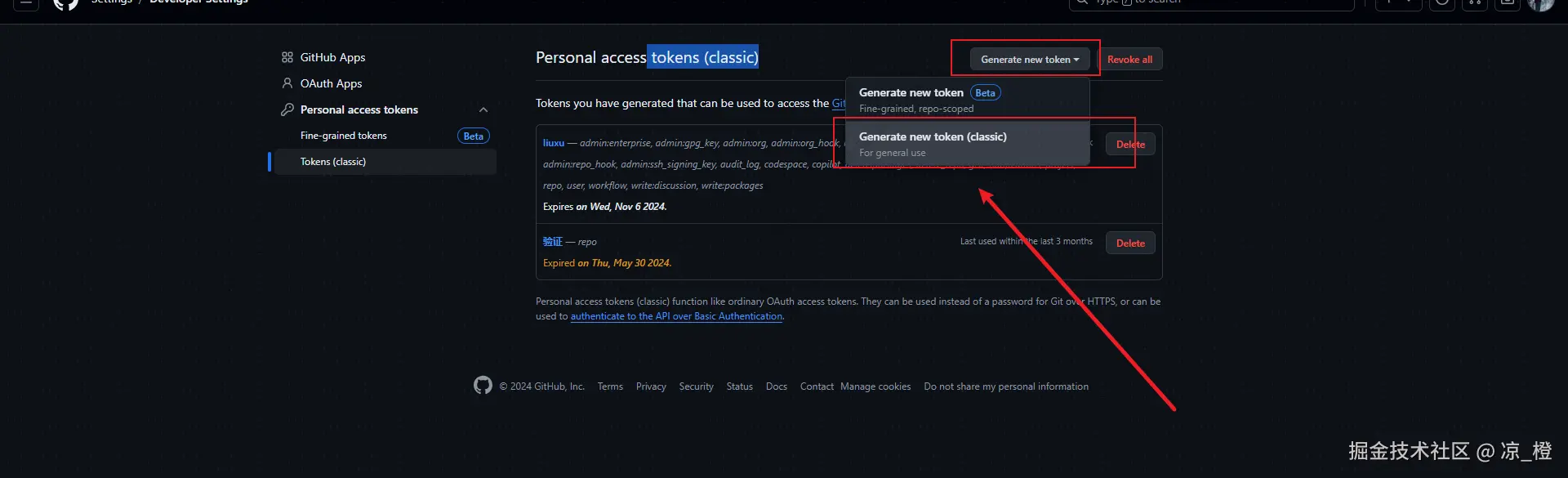Open the Terms footer link
1568x478 pixels.
click(x=610, y=386)
